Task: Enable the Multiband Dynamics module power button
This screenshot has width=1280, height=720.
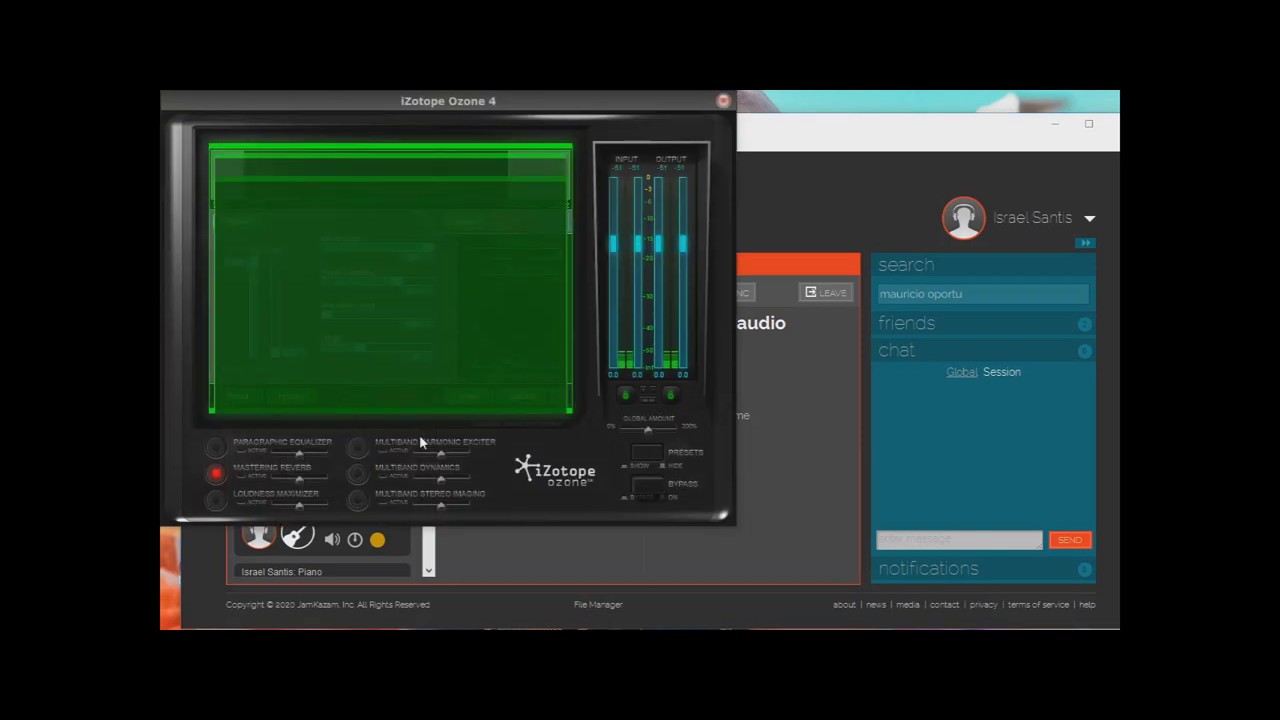Action: tap(358, 473)
